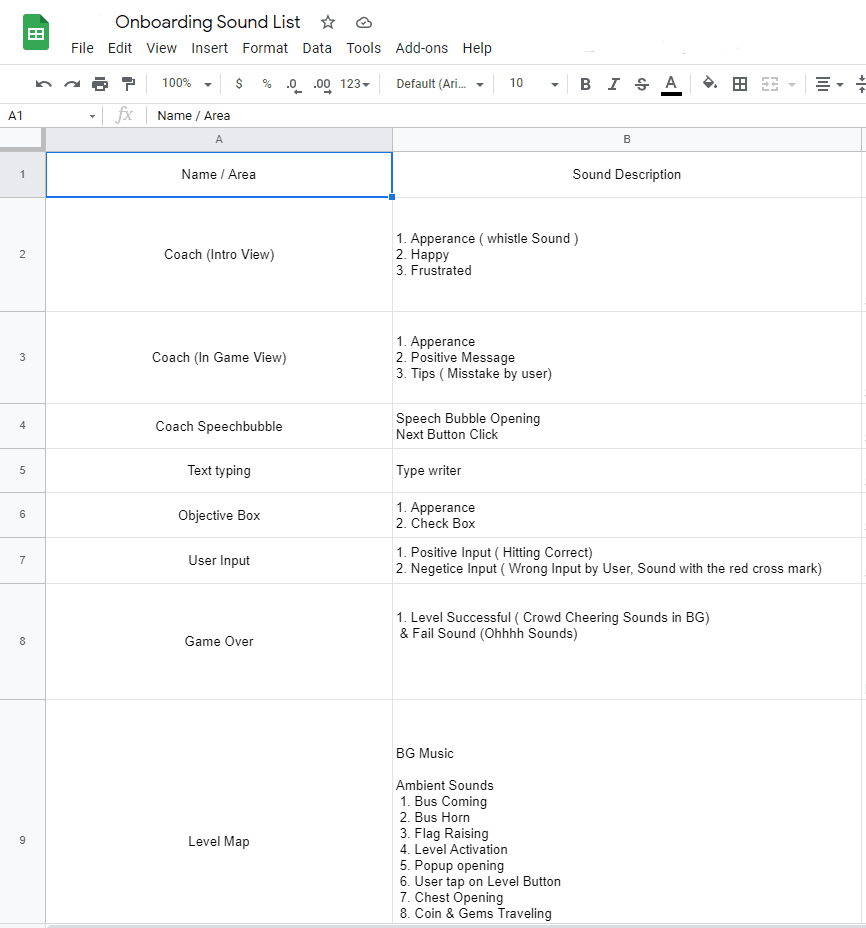Star the Onboarding Sound List document
The image size is (866, 928).
click(x=328, y=22)
